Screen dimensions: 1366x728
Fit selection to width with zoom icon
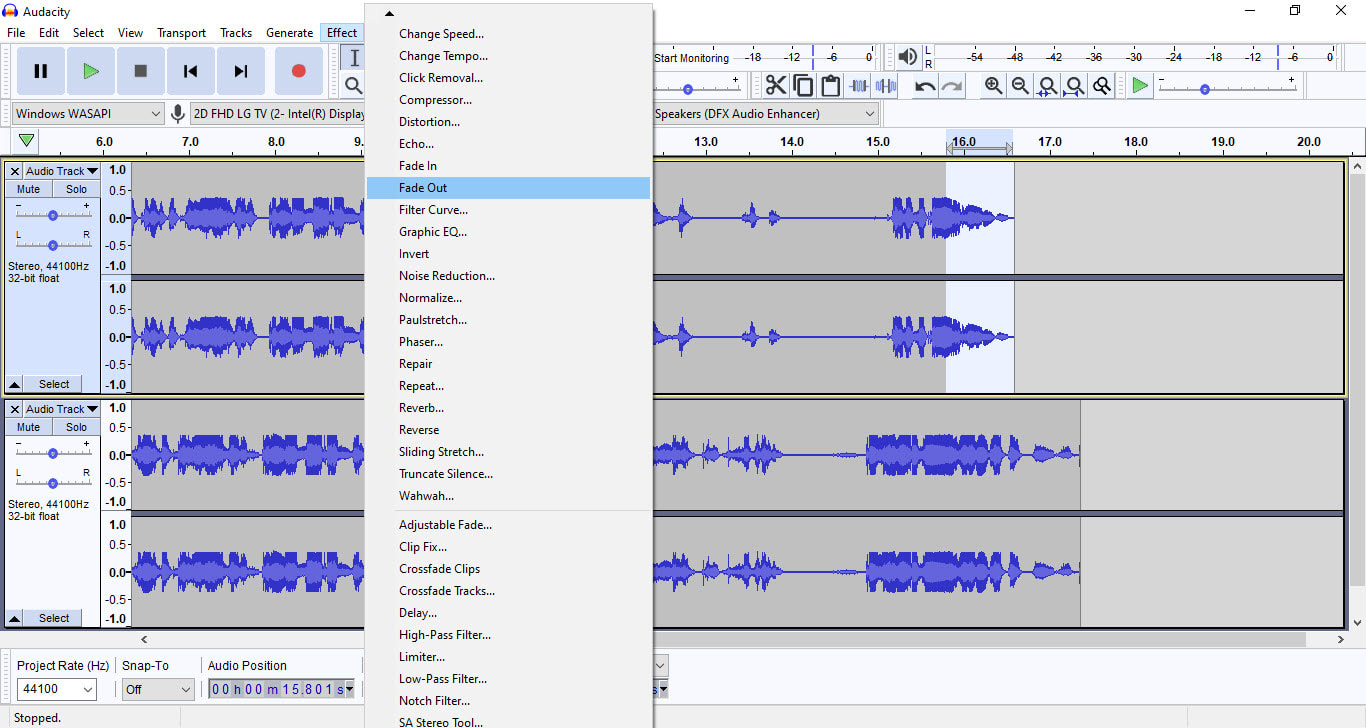coord(1047,86)
